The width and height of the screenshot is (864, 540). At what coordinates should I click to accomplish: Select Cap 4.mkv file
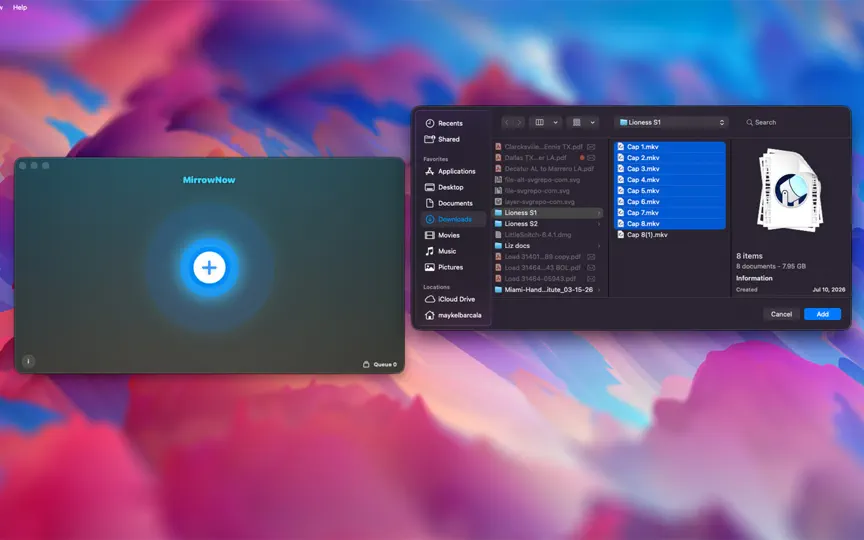click(x=670, y=180)
